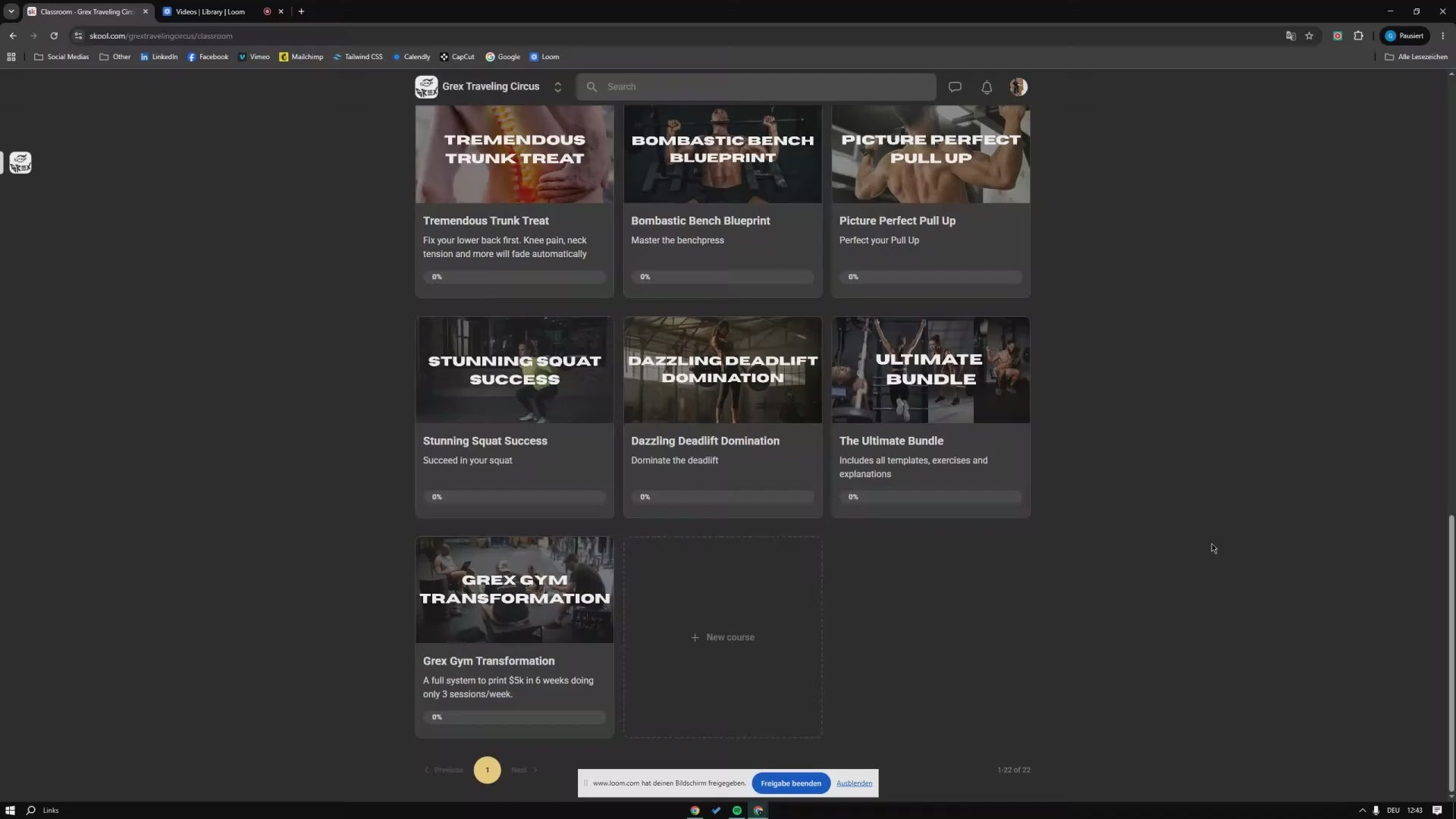
Task: Click the Bombastic Bench Blueprint progress bar
Action: [723, 277]
